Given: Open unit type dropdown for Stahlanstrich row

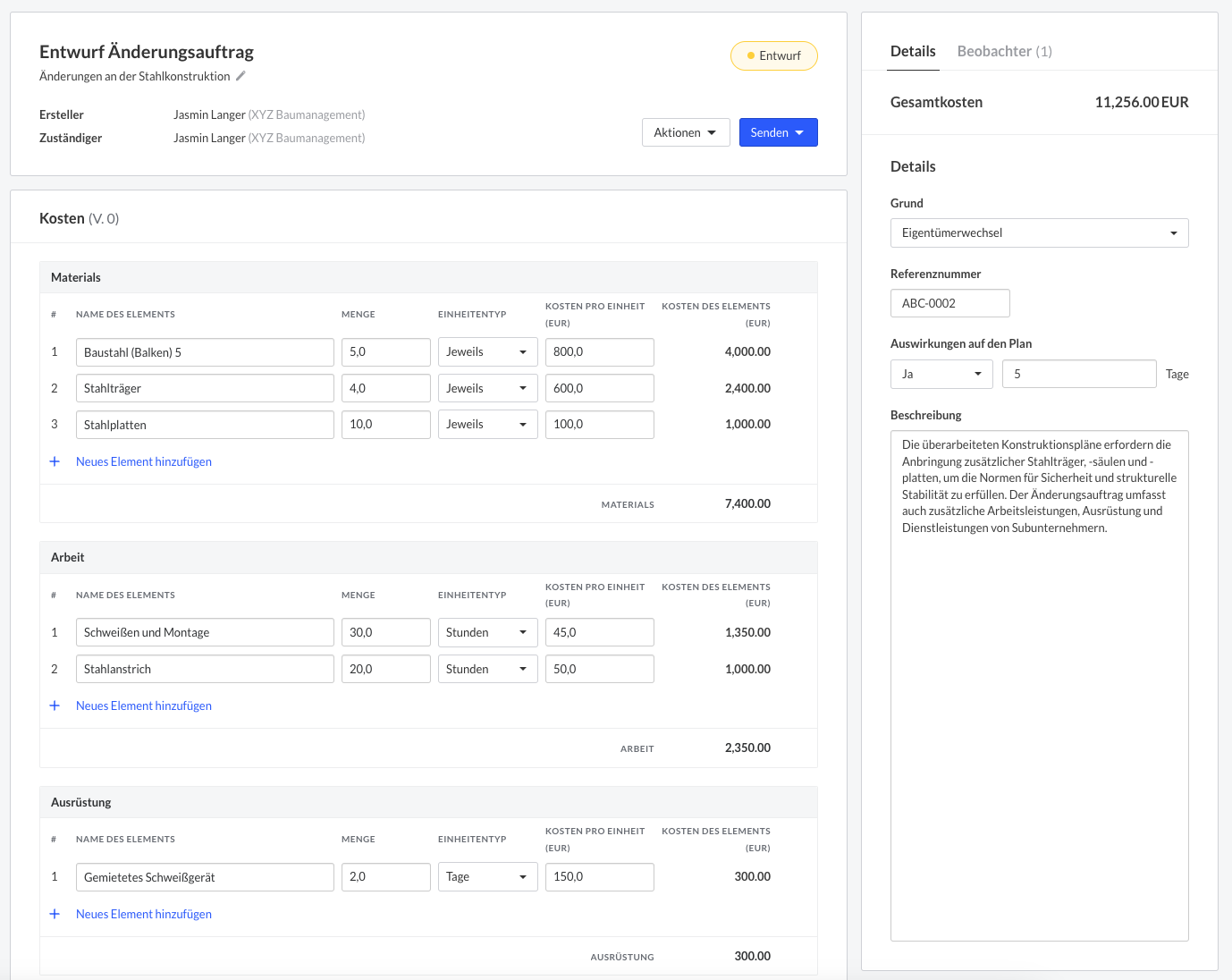Looking at the screenshot, I should 487,669.
